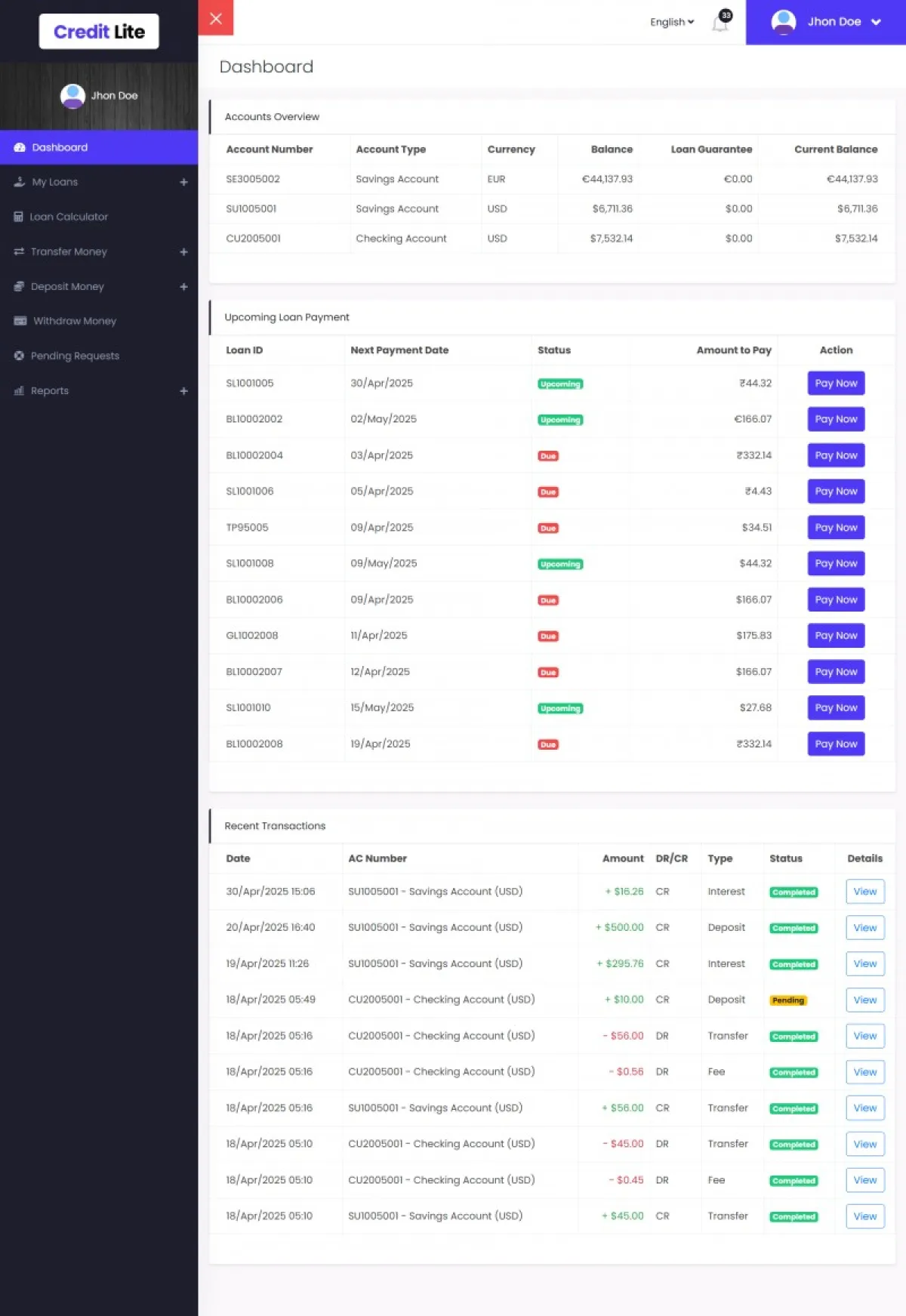Click the Deposit Money coins icon
The image size is (906, 1316).
click(x=20, y=287)
